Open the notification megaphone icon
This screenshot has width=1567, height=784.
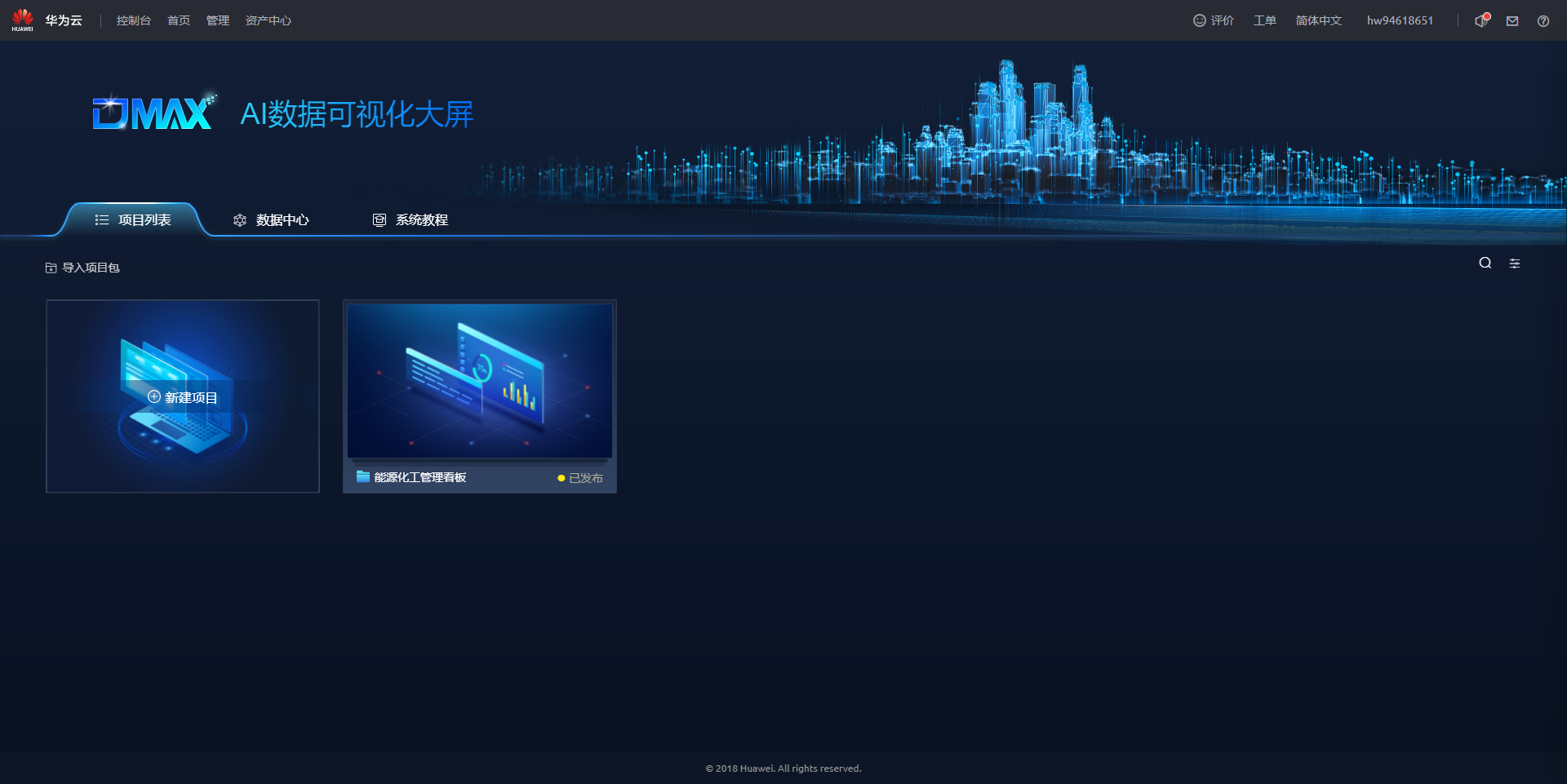coord(1481,20)
